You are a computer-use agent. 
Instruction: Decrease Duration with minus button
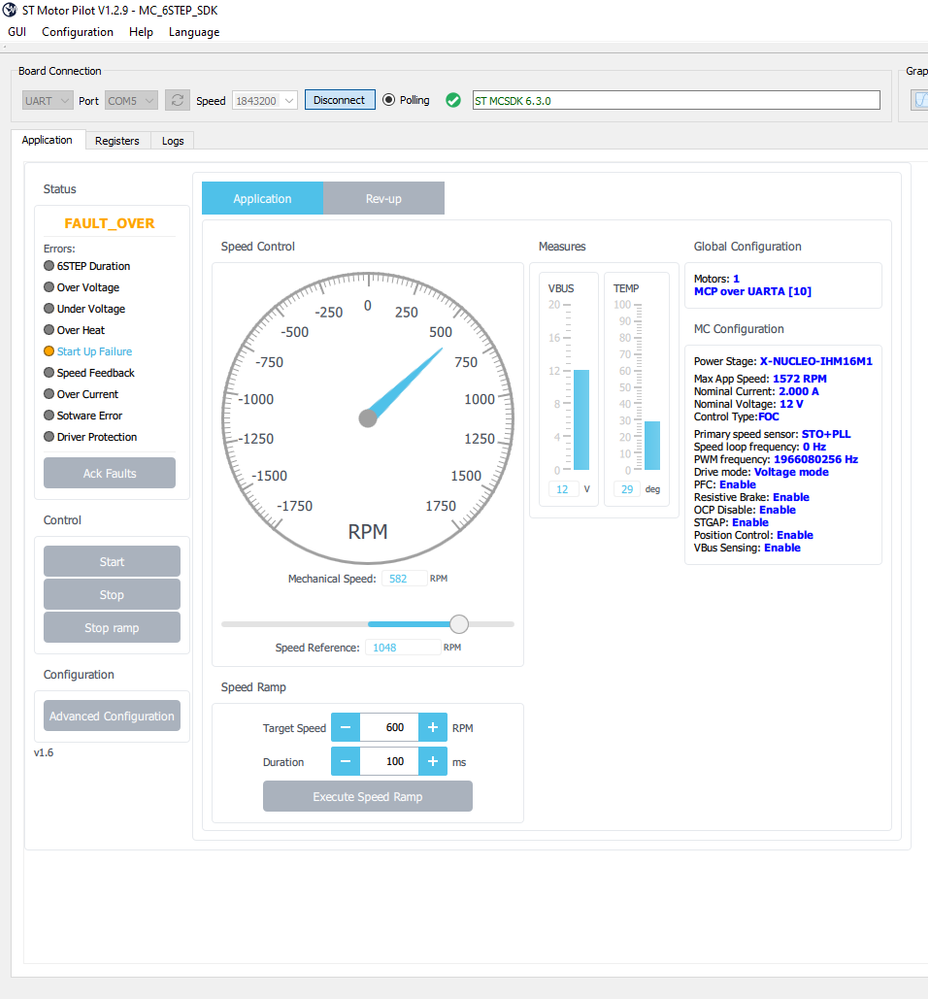click(345, 761)
